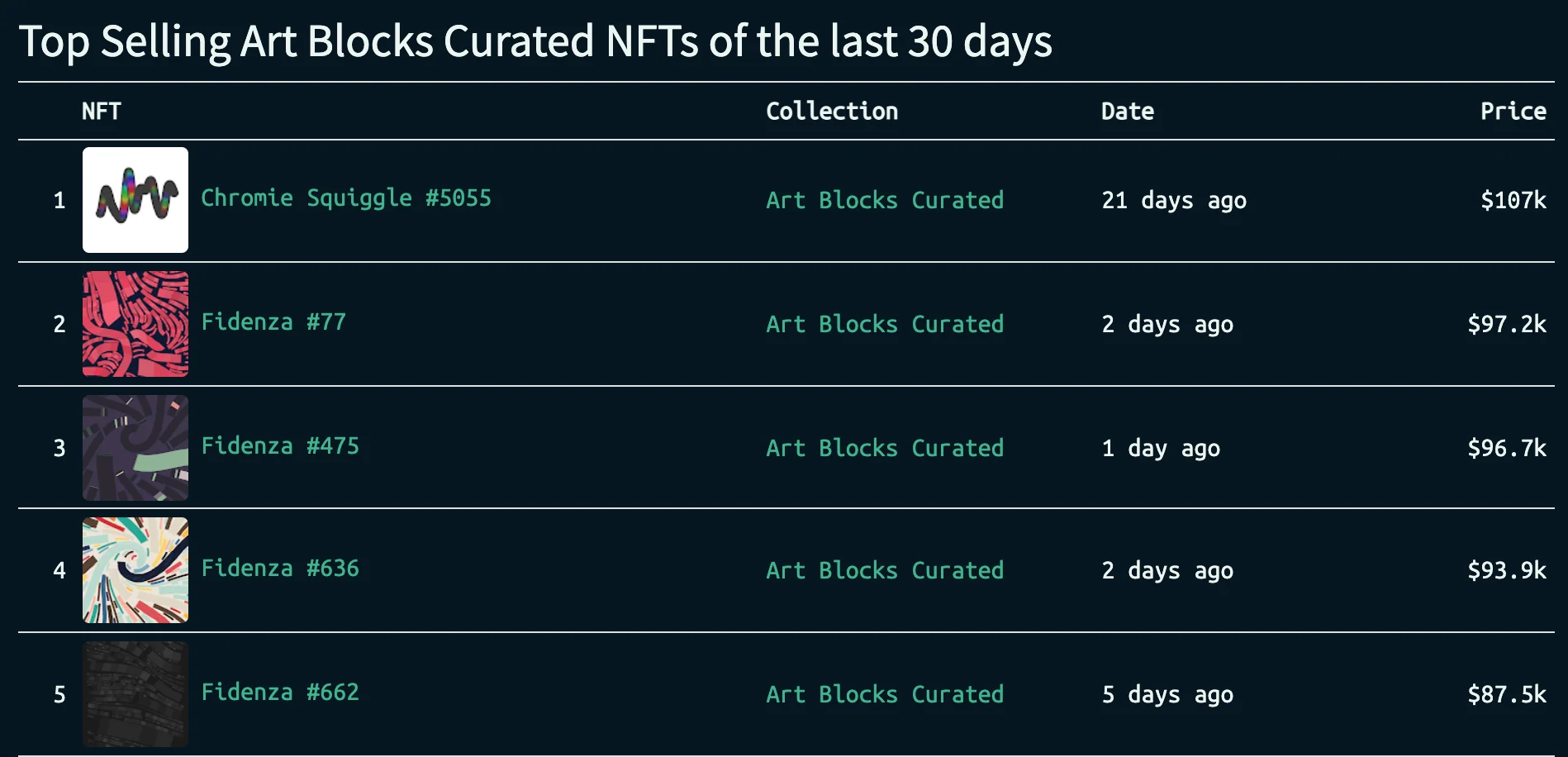Viewport: 1568px width, 757px height.
Task: Open the Fidenza #475 purple artwork thumbnail
Action: pos(135,448)
